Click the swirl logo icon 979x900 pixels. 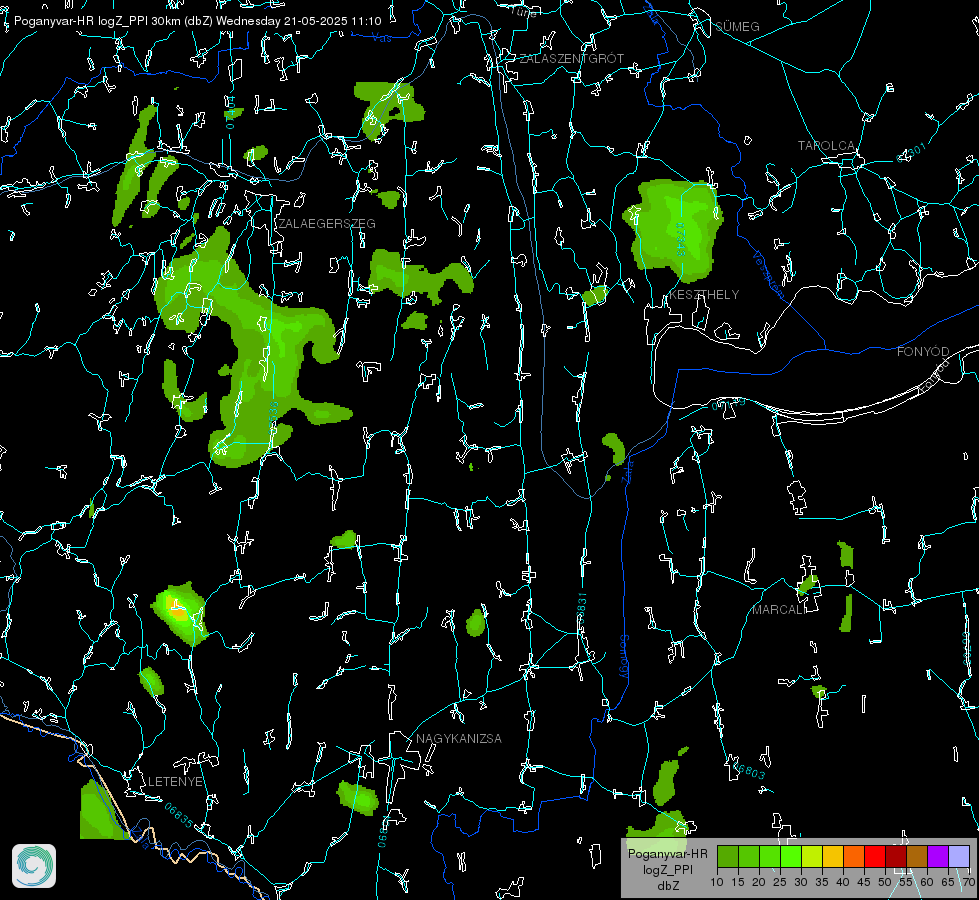coord(34,866)
